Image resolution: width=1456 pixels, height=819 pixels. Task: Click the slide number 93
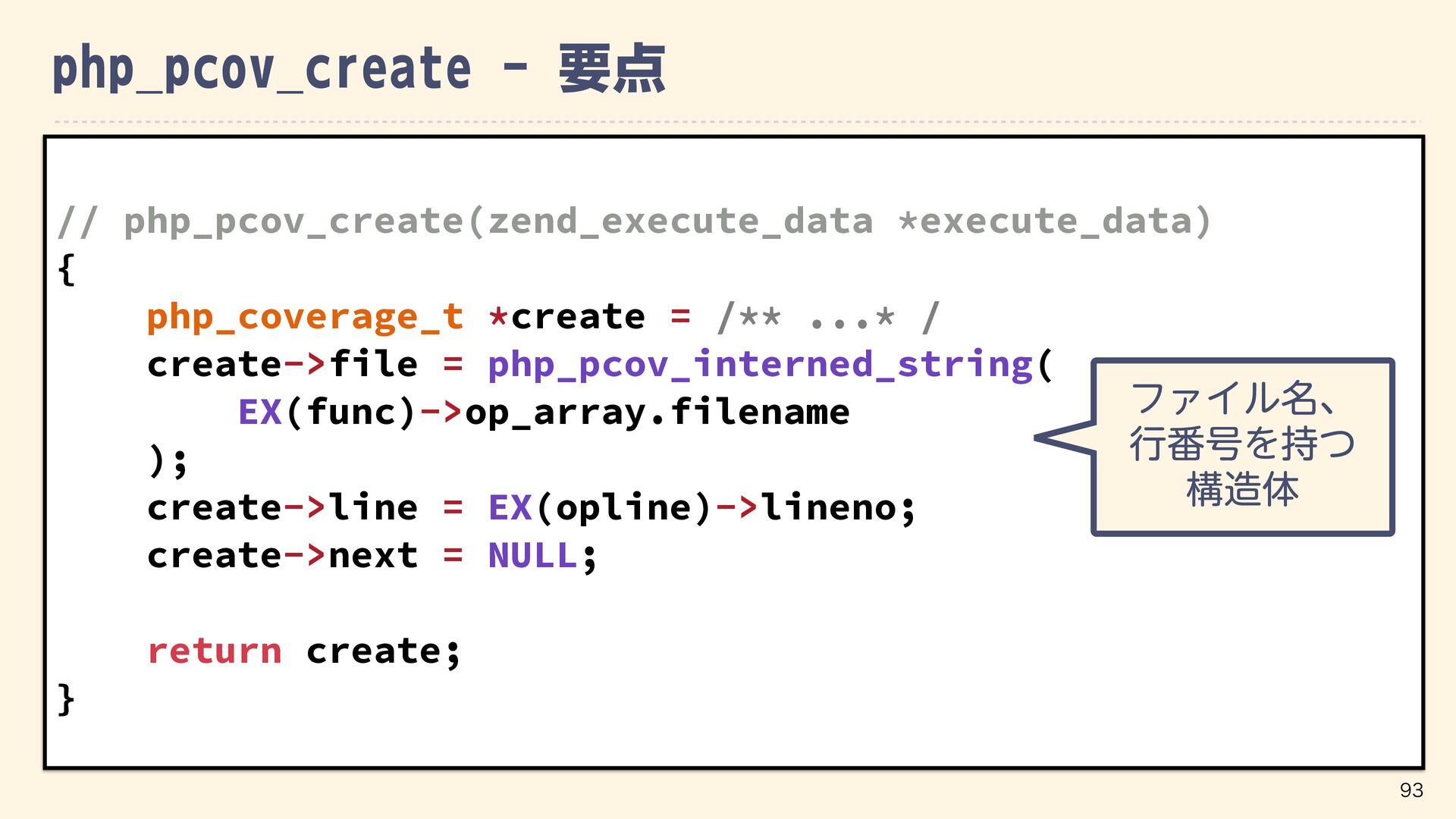tap(1410, 790)
